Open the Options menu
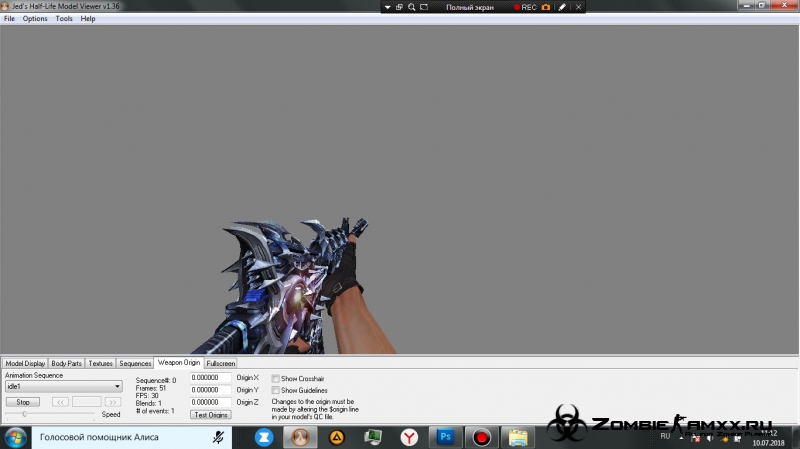Viewport: 800px width, 449px height. click(x=35, y=18)
